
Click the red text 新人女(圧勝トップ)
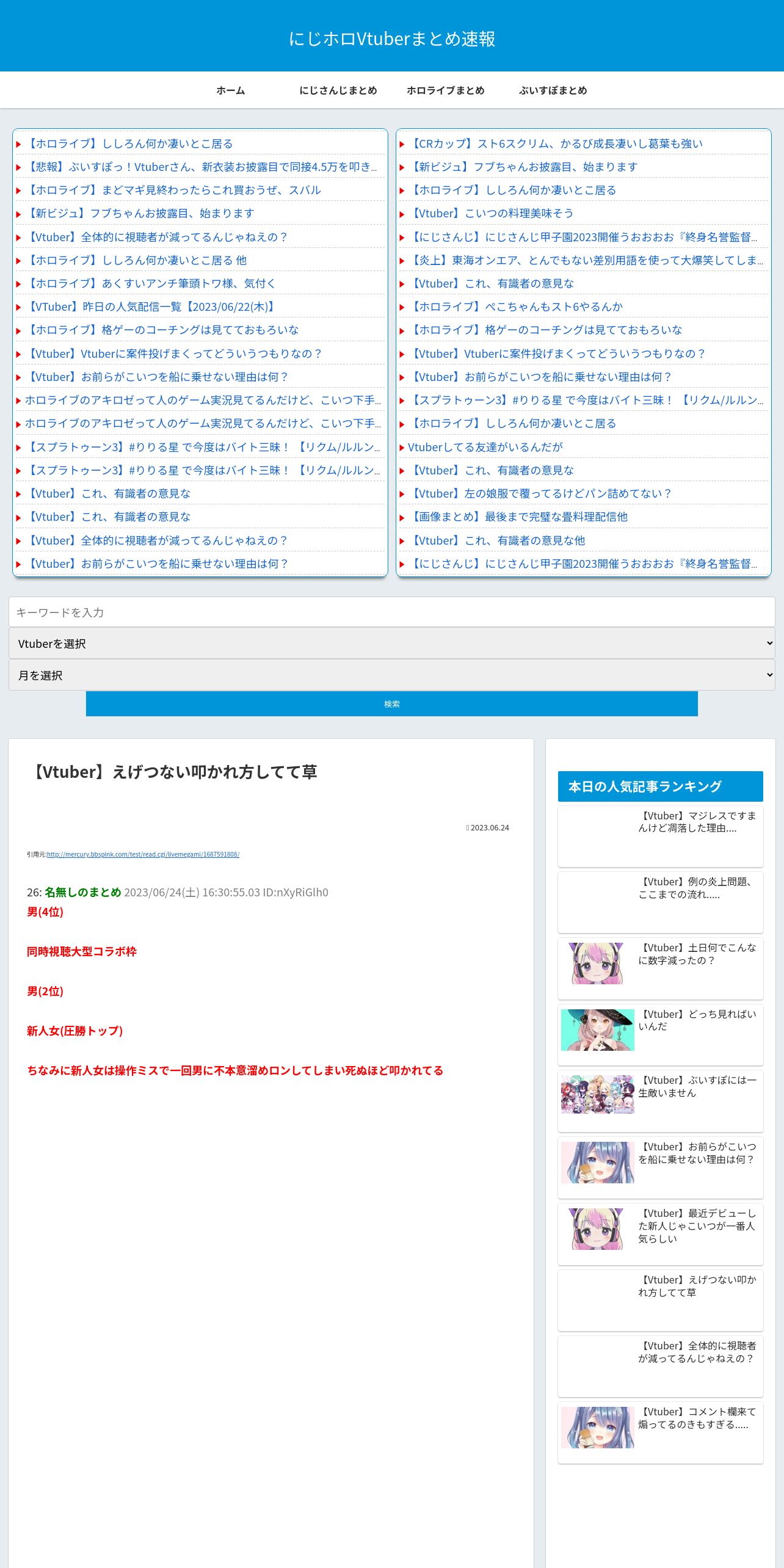click(74, 1031)
